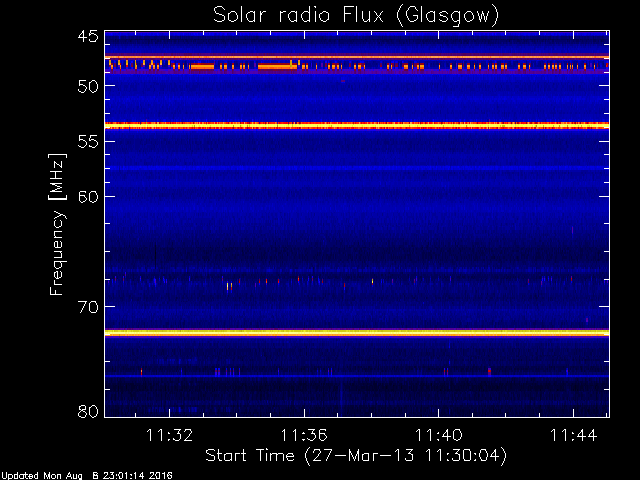Select the "Frequency [MHz]" y-axis label
The image size is (640, 480).
57,224
